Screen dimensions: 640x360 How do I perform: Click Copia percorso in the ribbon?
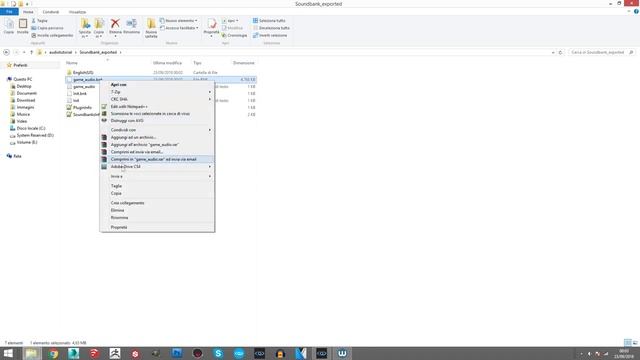47,28
